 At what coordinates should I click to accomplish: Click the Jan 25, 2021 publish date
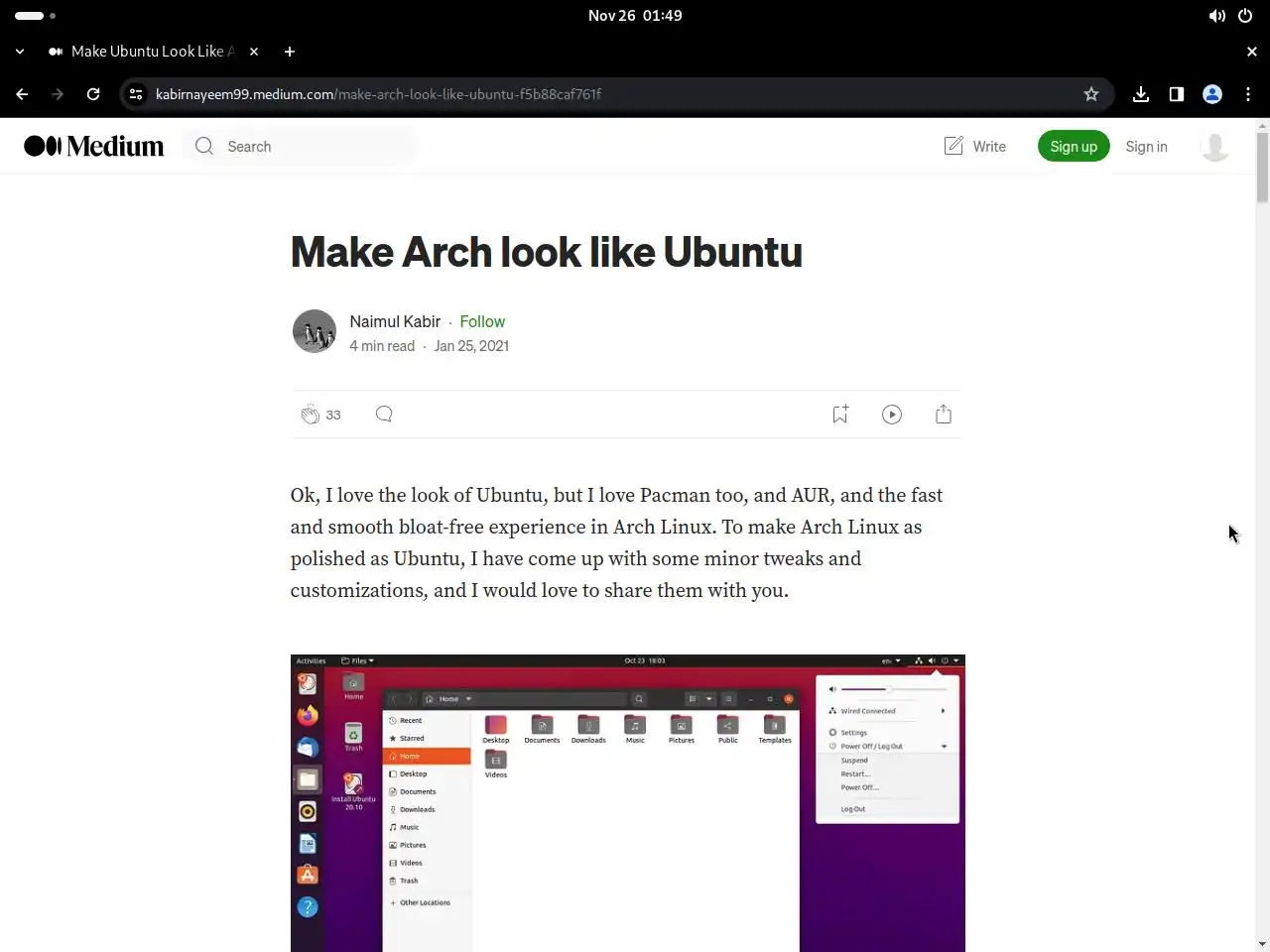pyautogui.click(x=471, y=346)
